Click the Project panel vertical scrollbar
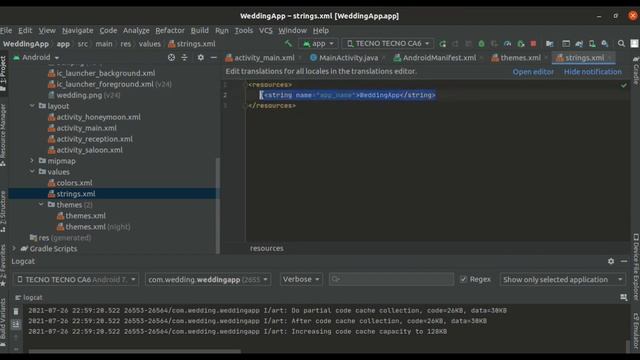This screenshot has width=640, height=360. click(218, 205)
